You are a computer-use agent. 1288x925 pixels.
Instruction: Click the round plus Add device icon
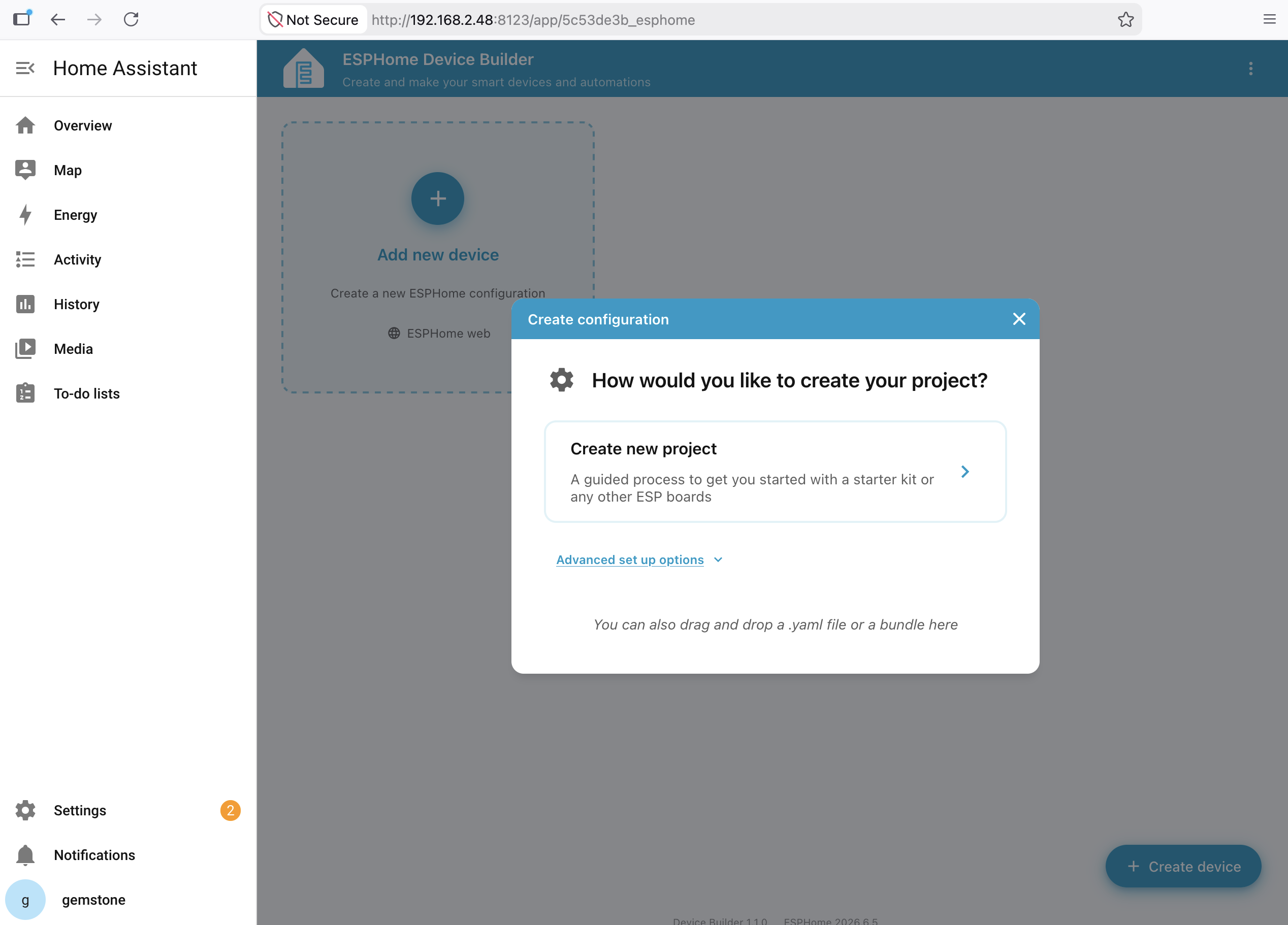[x=438, y=199]
